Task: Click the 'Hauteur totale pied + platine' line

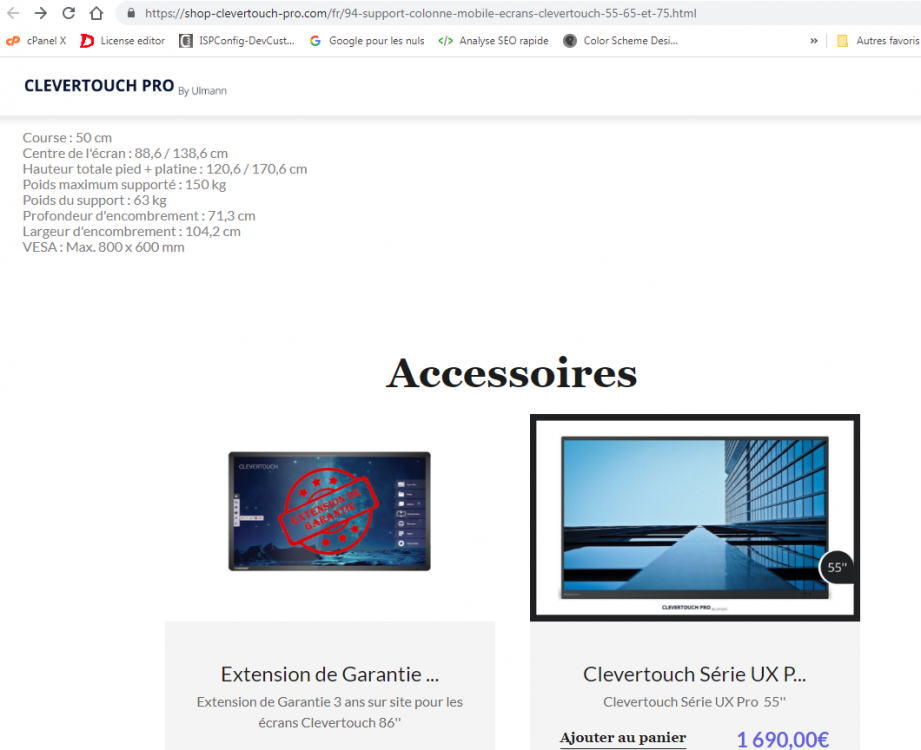Action: [x=165, y=169]
